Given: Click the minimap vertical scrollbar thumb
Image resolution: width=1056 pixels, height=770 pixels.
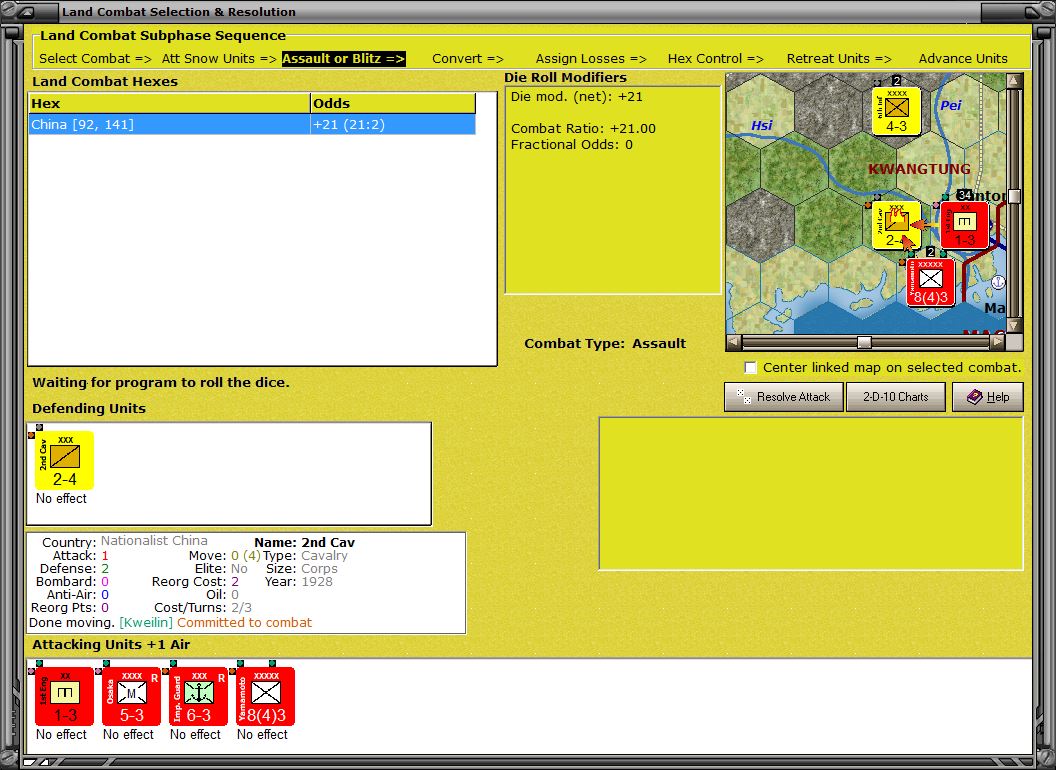Looking at the screenshot, I should [x=1014, y=196].
